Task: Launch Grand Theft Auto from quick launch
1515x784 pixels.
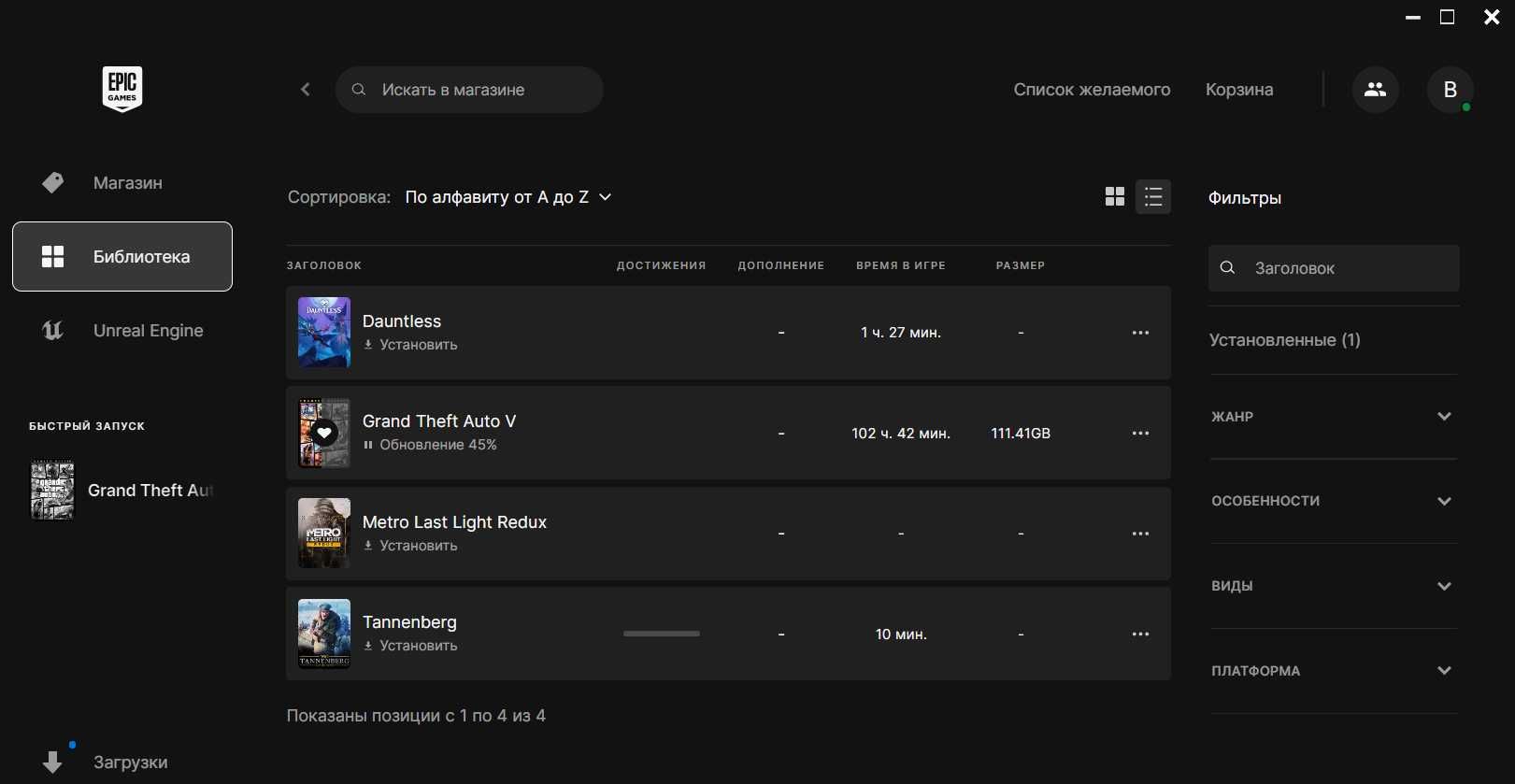Action: coord(122,490)
